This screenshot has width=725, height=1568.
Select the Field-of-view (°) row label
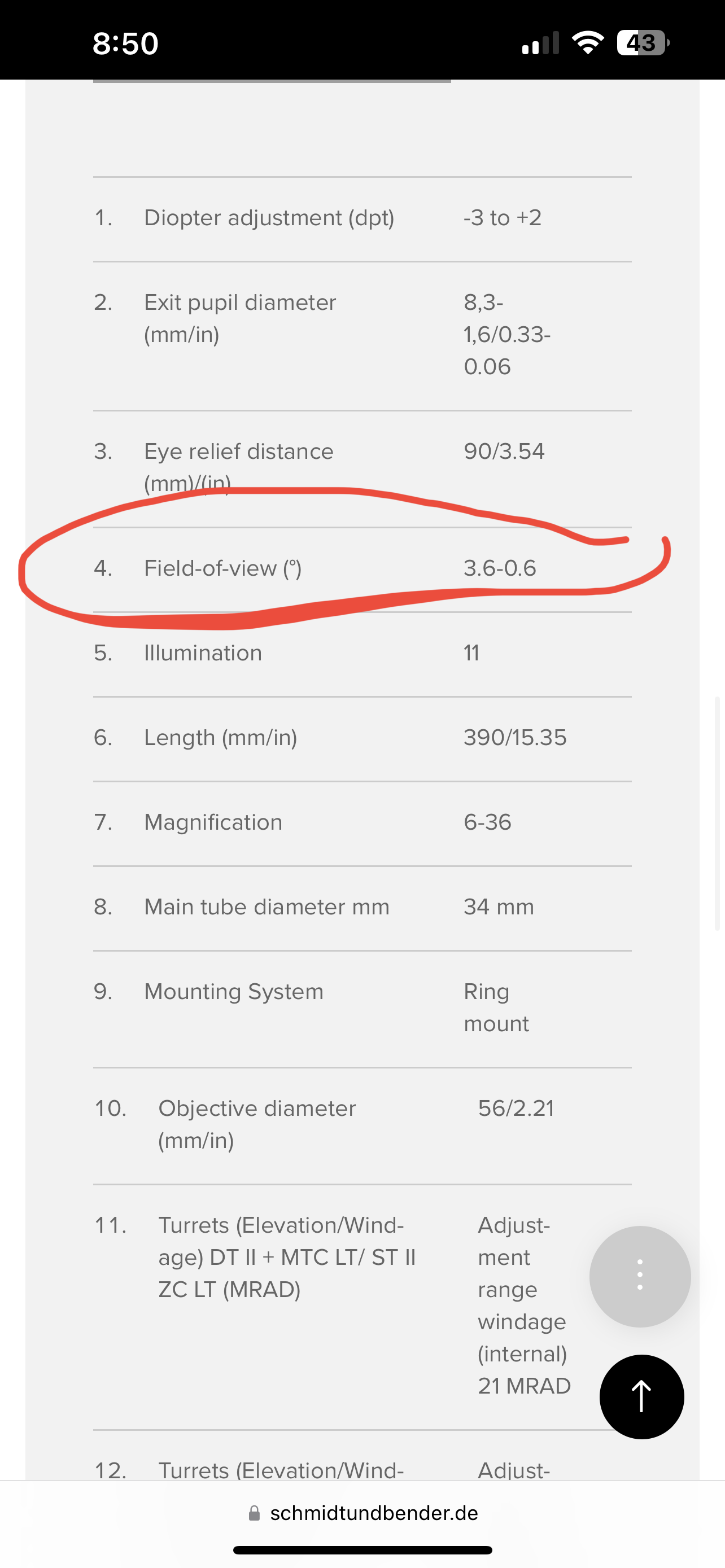coord(223,568)
